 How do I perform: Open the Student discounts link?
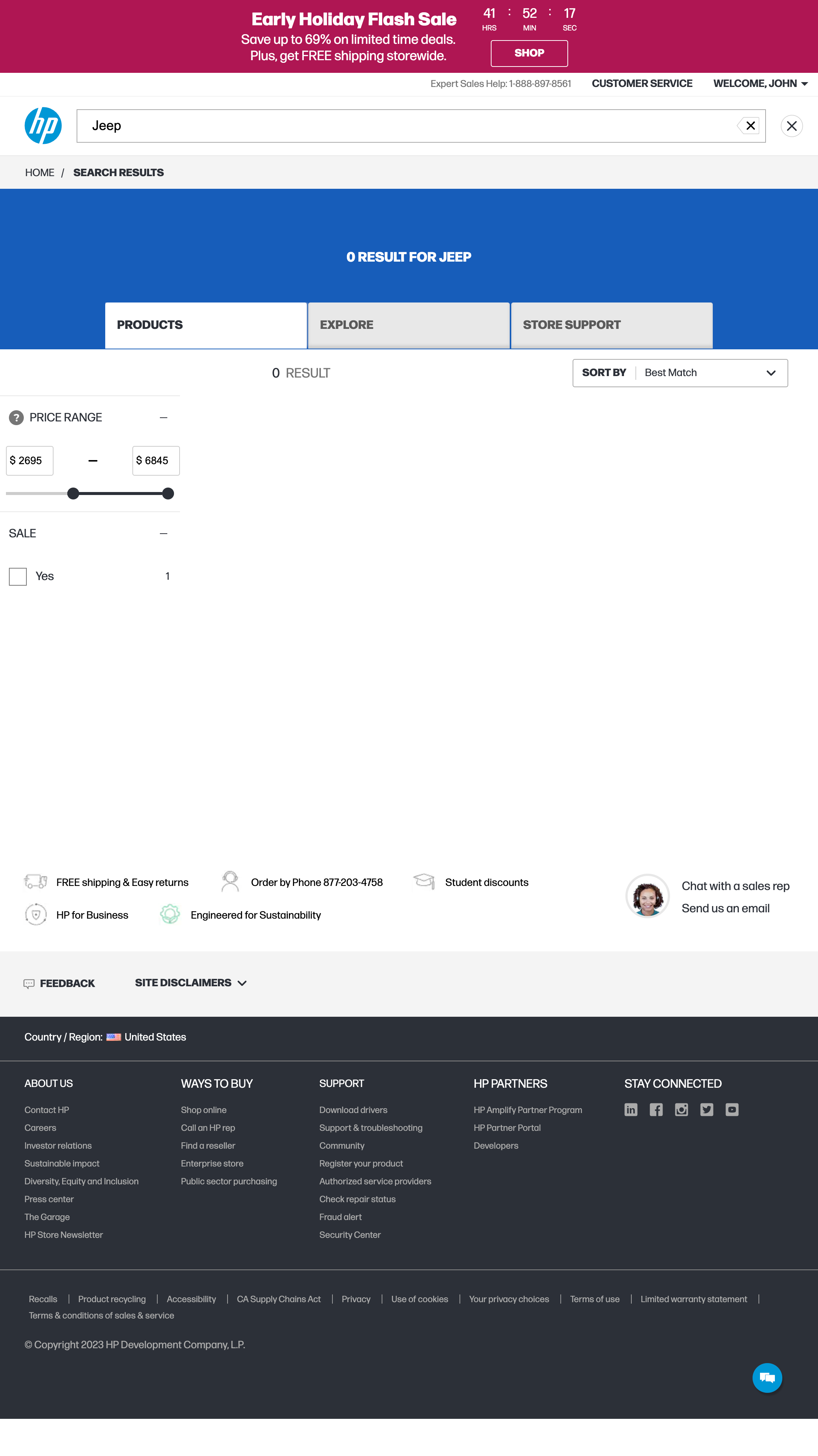(486, 882)
